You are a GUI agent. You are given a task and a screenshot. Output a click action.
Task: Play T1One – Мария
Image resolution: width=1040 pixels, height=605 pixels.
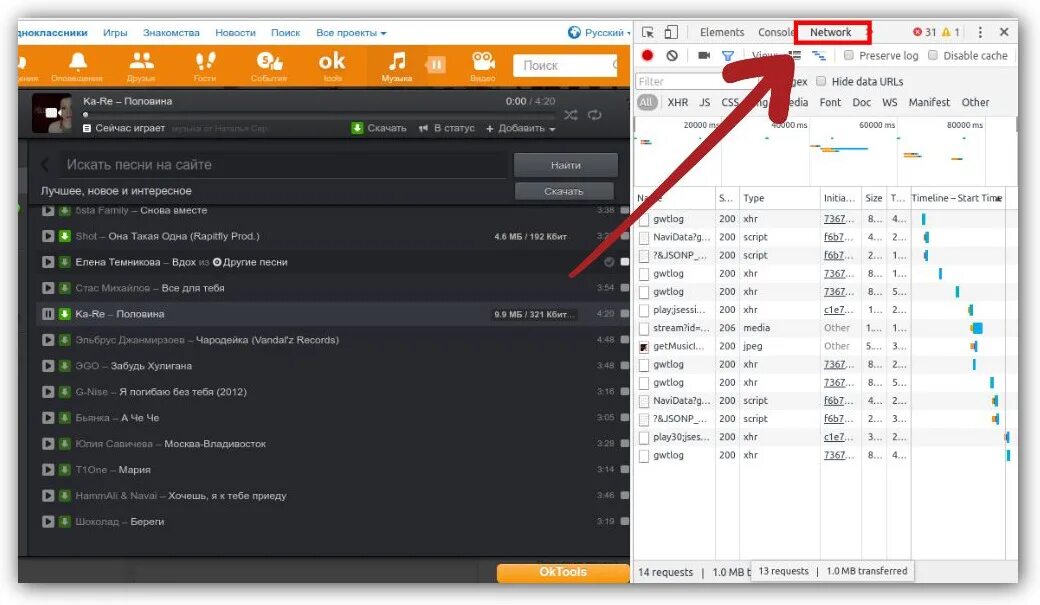(x=48, y=469)
